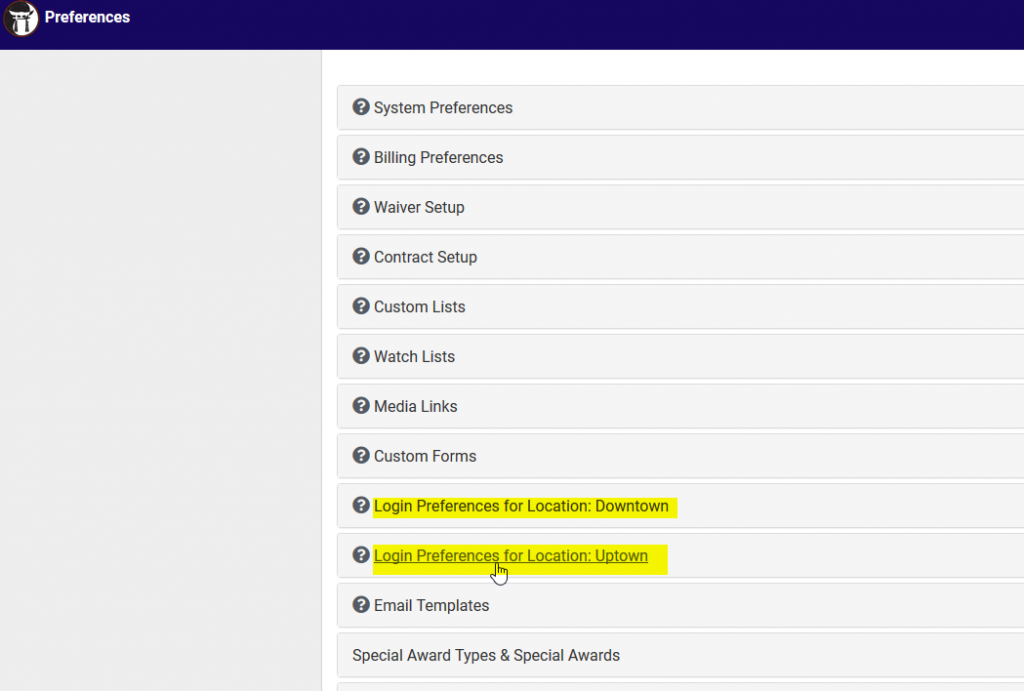Expand the Waiver Setup section
Viewport: 1024px width, 691px height.
coord(418,207)
